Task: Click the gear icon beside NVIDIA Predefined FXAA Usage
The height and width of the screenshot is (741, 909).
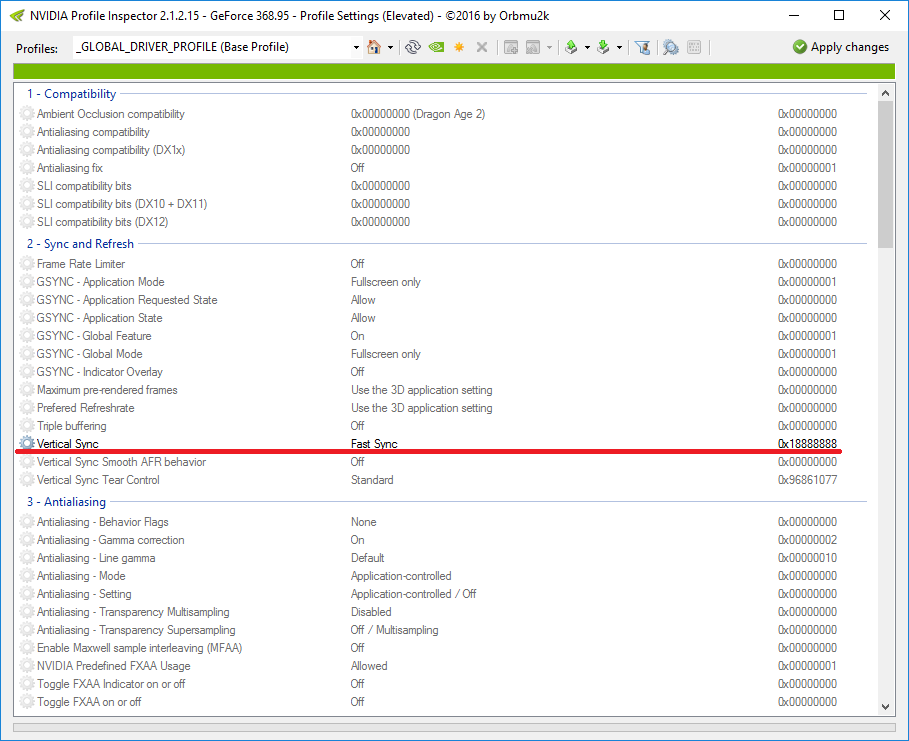Action: (27, 666)
